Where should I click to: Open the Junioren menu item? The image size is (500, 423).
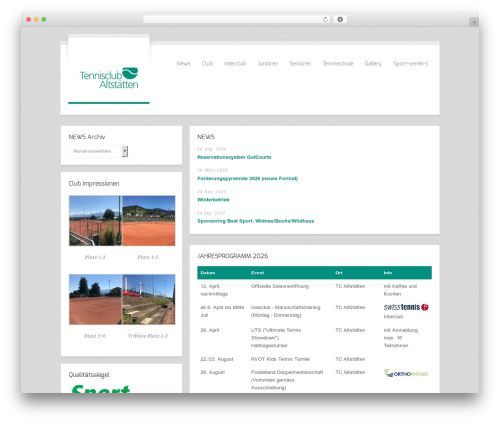pos(268,63)
